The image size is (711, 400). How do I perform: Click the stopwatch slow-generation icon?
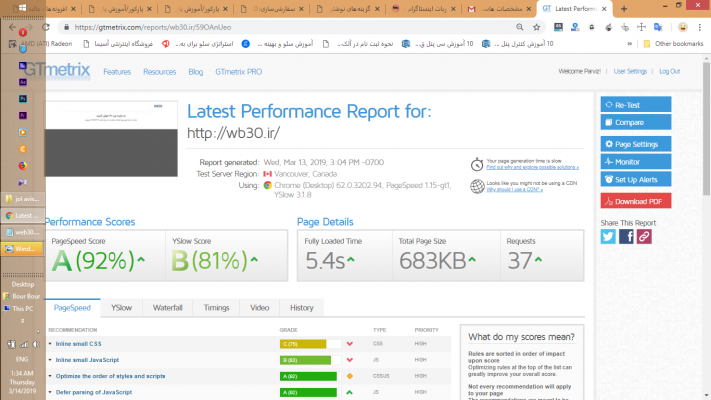(x=477, y=164)
